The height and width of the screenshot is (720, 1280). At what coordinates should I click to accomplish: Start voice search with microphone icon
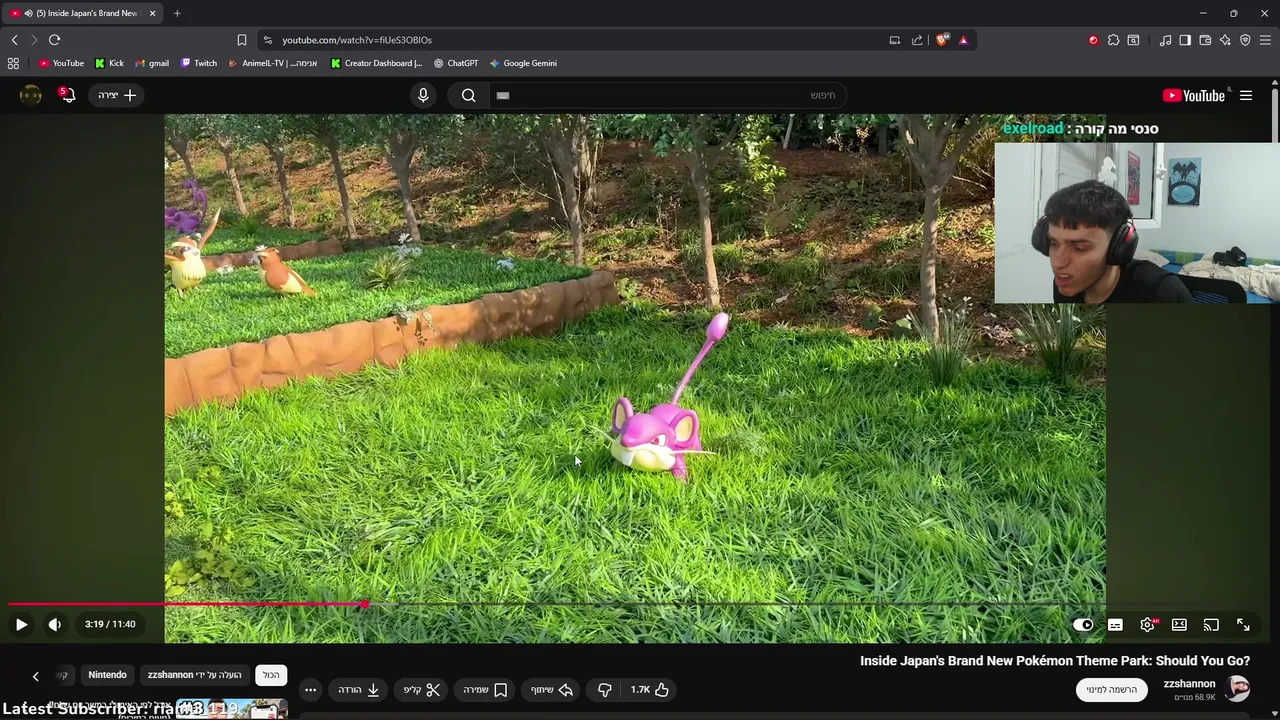(423, 95)
